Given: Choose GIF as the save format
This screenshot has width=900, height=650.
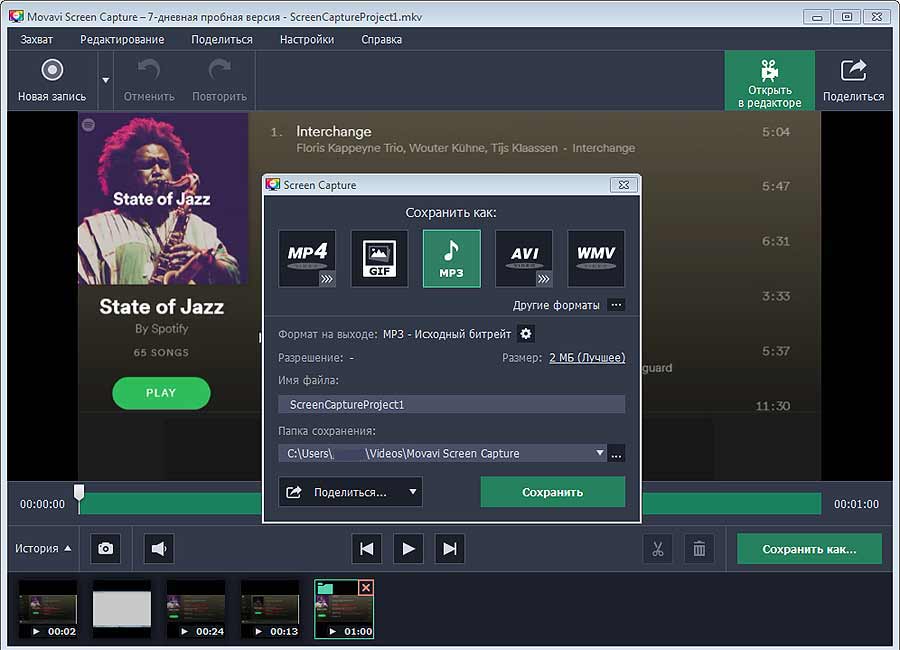Looking at the screenshot, I should (379, 258).
